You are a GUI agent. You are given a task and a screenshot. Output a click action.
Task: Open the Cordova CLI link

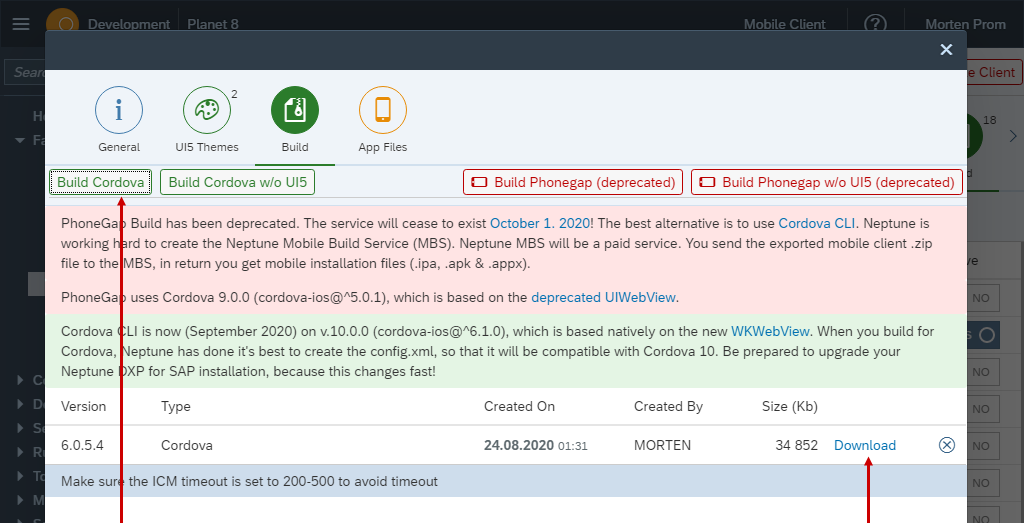pyautogui.click(x=816, y=223)
